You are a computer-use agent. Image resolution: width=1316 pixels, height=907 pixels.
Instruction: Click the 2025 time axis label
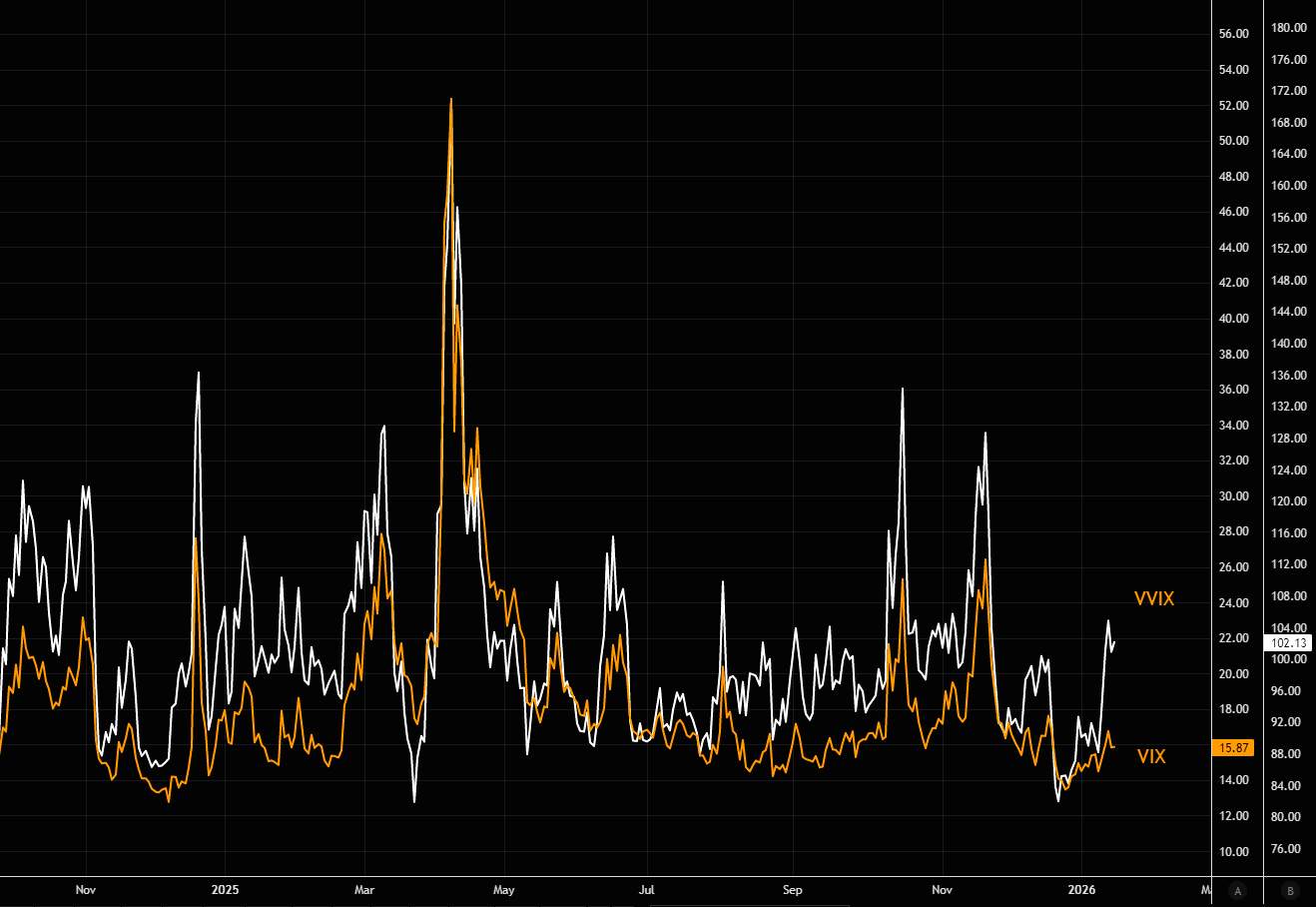coord(225,890)
